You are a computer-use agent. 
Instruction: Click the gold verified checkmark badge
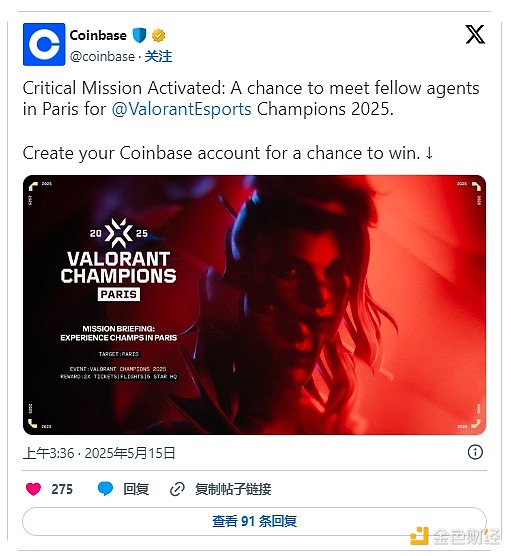pyautogui.click(x=158, y=36)
